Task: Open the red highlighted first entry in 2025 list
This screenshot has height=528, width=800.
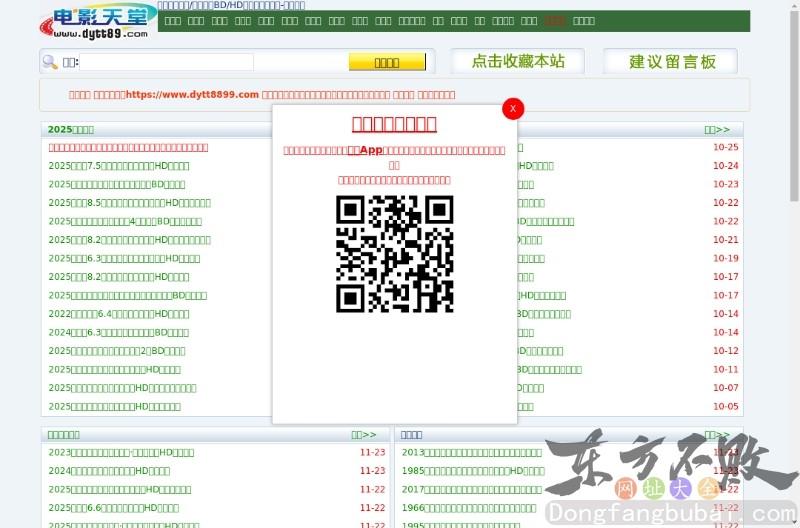Action: 128,148
